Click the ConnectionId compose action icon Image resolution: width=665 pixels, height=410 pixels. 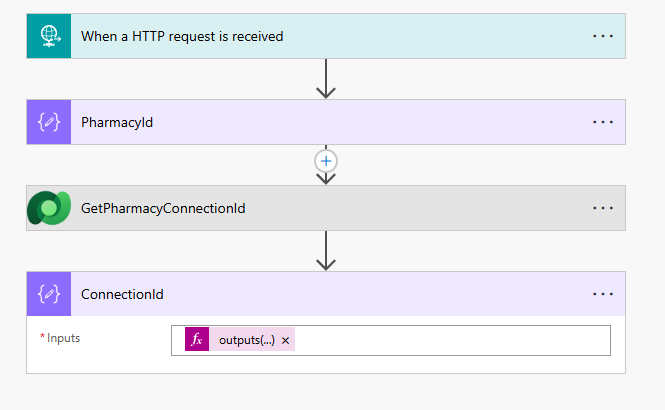pyautogui.click(x=49, y=294)
